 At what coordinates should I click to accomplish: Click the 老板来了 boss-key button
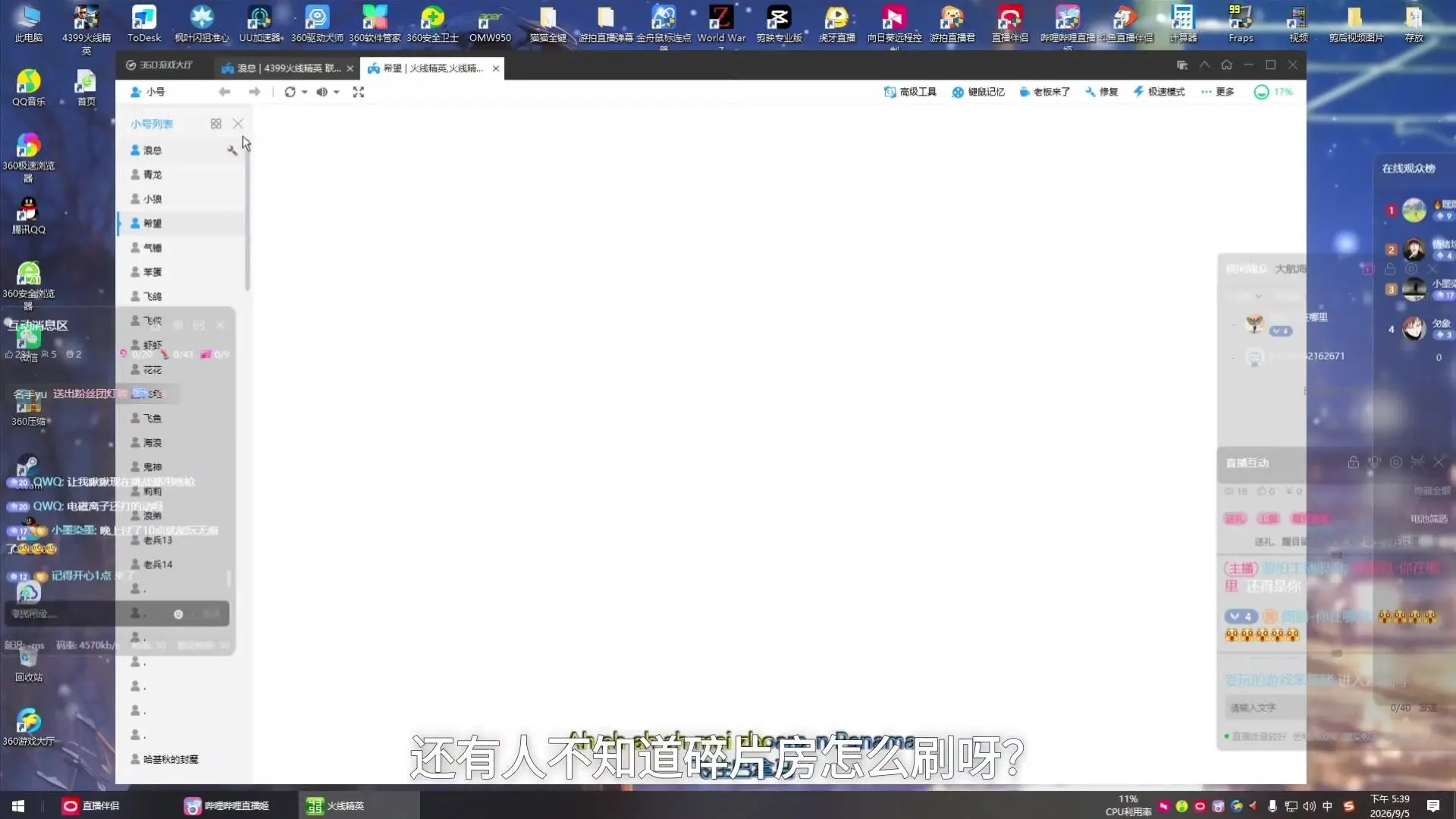pos(1044,92)
